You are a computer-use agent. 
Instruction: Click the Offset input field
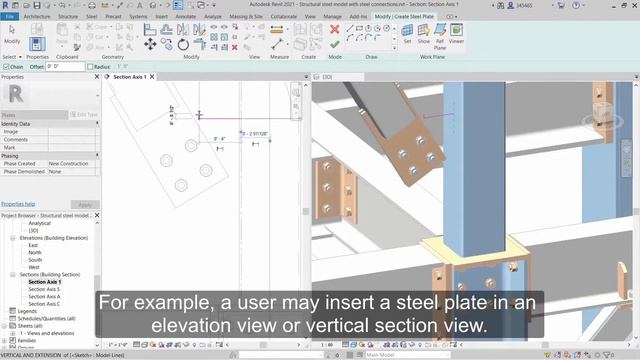coord(65,66)
